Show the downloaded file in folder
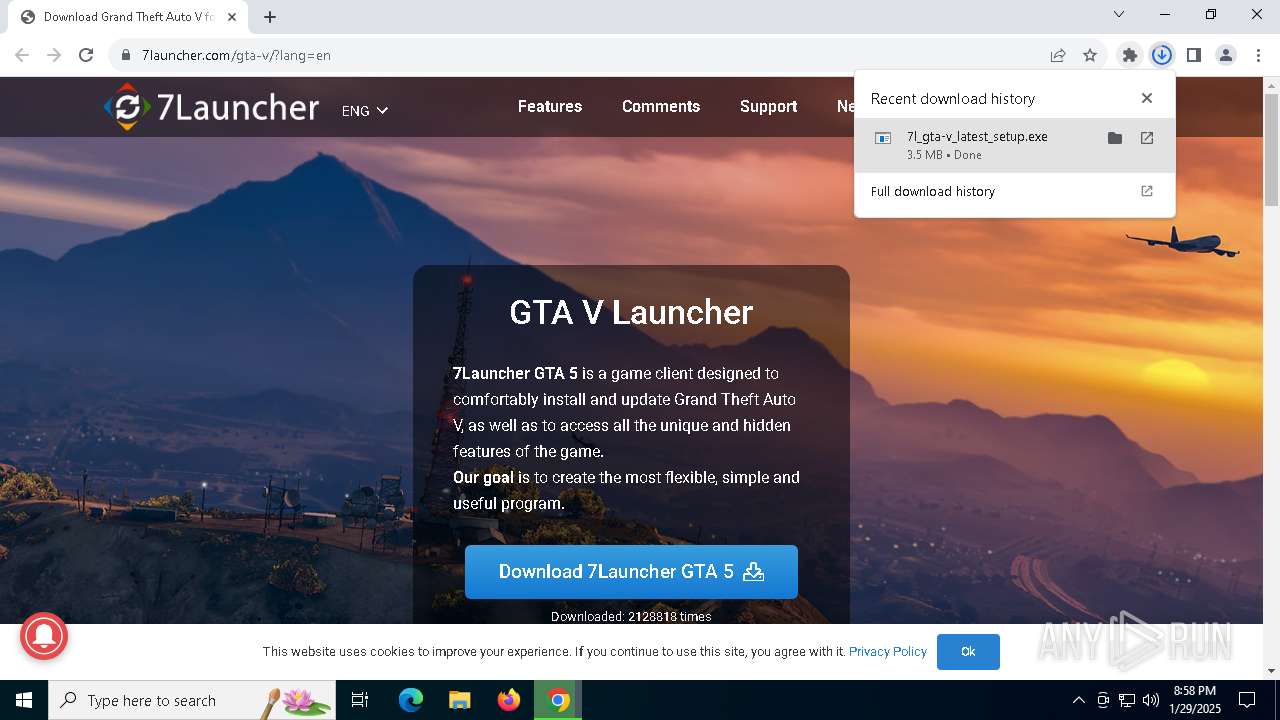Screen dimensions: 1280x720 click(x=1115, y=138)
